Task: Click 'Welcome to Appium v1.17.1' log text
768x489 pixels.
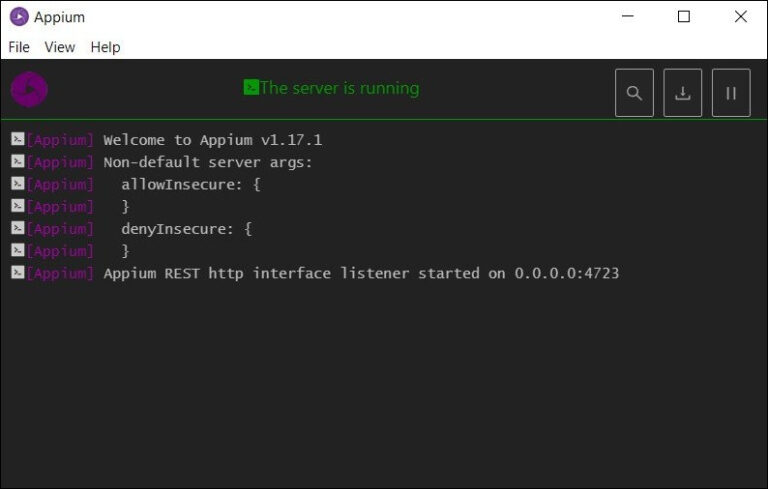Action: 213,140
